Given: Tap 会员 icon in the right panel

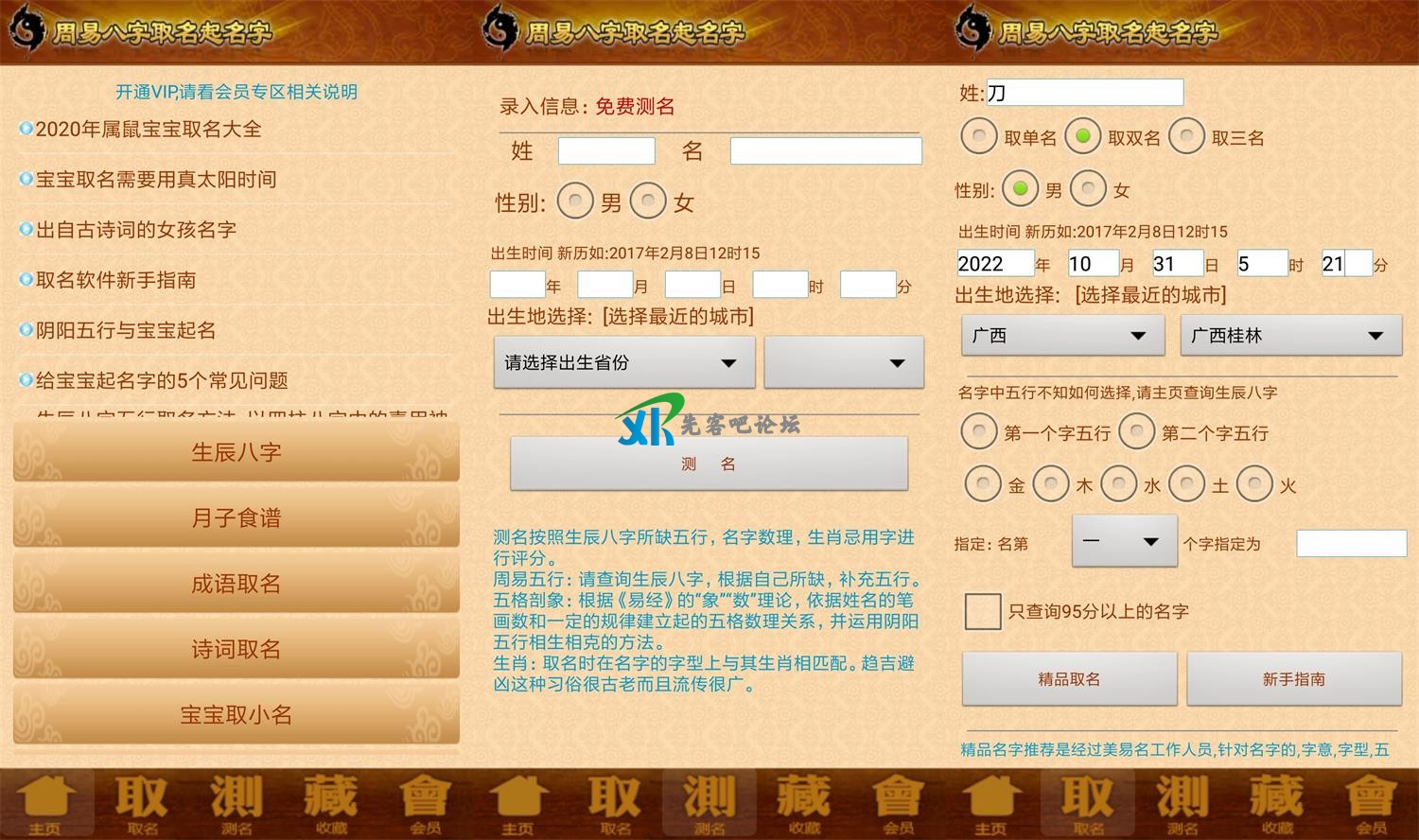Looking at the screenshot, I should click(1371, 803).
